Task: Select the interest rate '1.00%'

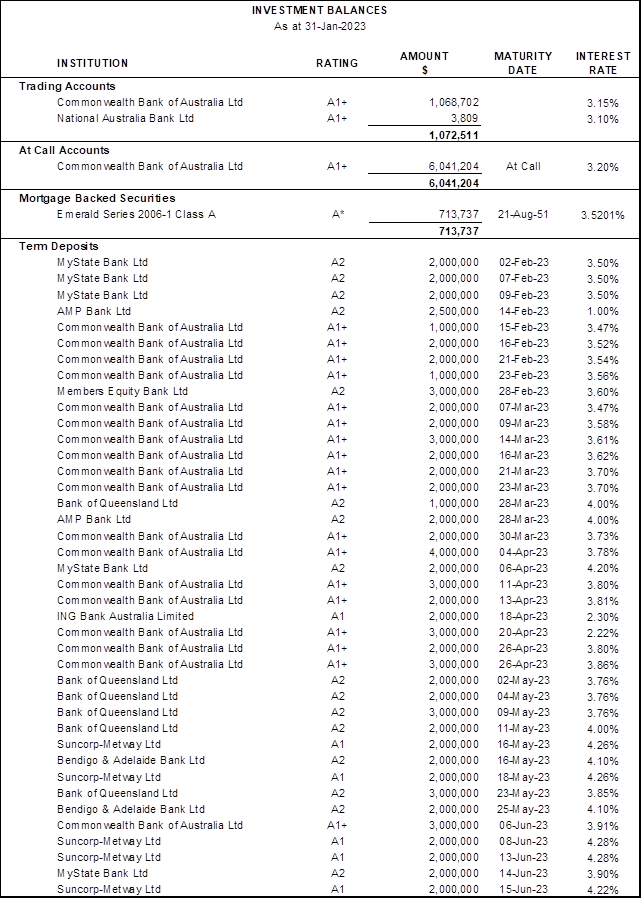Action: point(602,312)
